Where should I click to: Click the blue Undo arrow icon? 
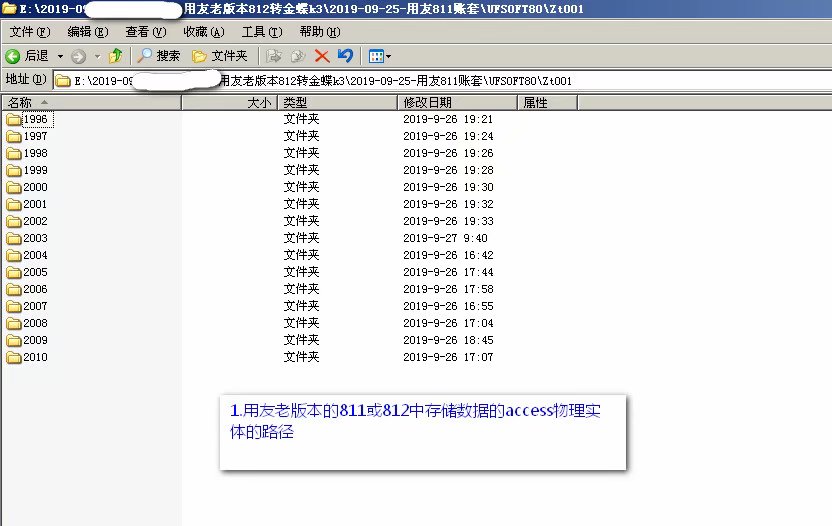pos(345,56)
